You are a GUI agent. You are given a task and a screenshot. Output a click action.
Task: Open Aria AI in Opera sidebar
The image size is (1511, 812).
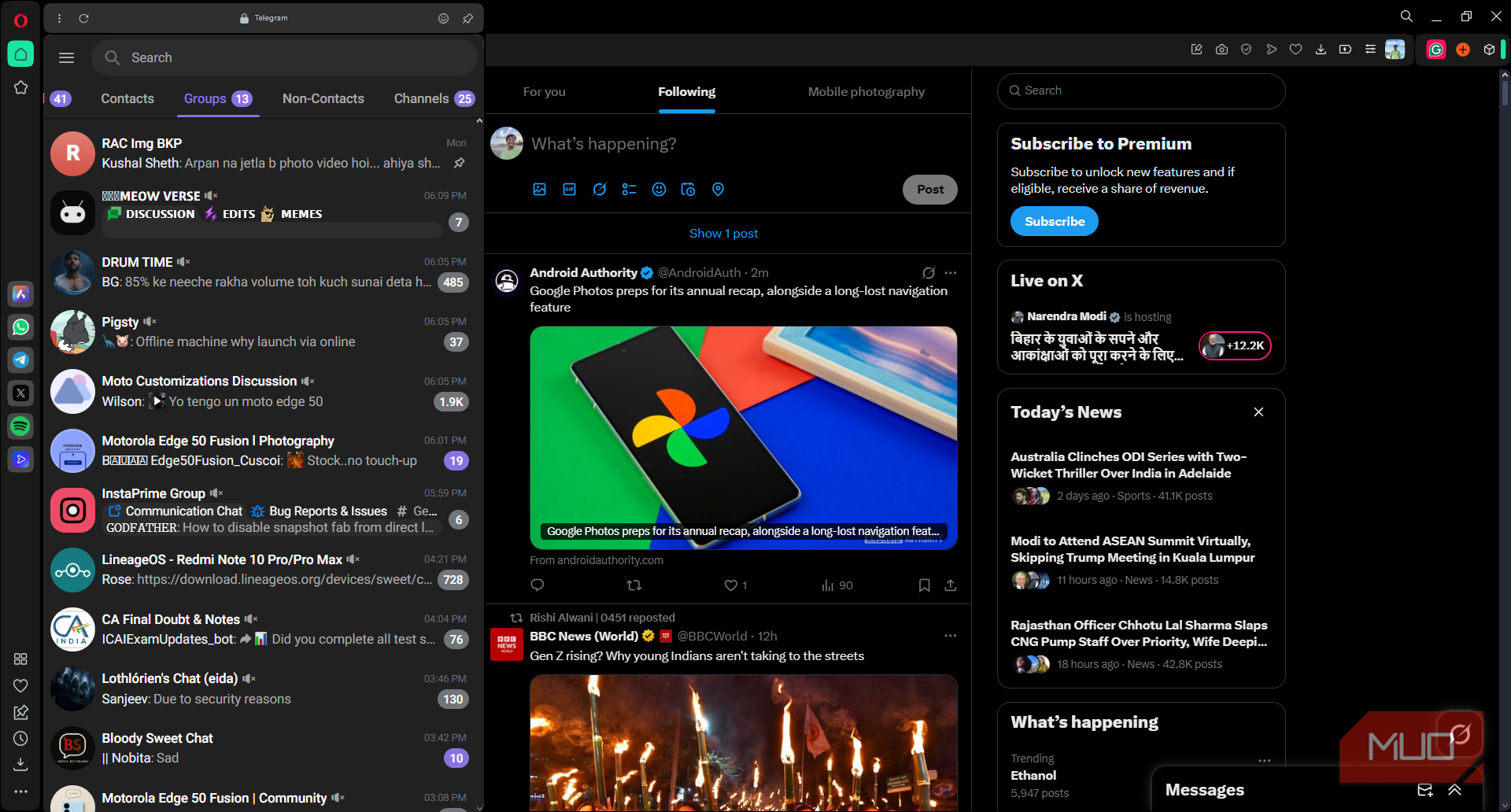click(x=20, y=293)
